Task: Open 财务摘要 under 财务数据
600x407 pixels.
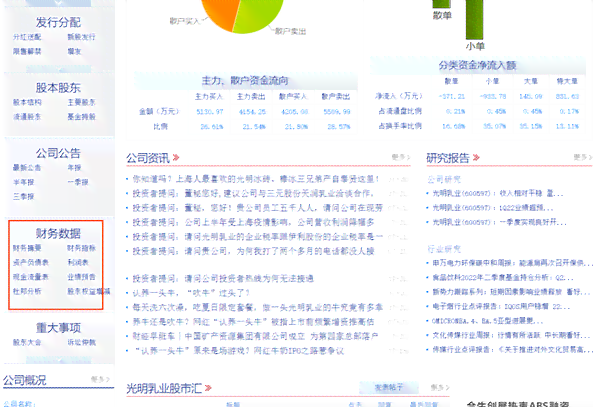Action: coord(27,248)
